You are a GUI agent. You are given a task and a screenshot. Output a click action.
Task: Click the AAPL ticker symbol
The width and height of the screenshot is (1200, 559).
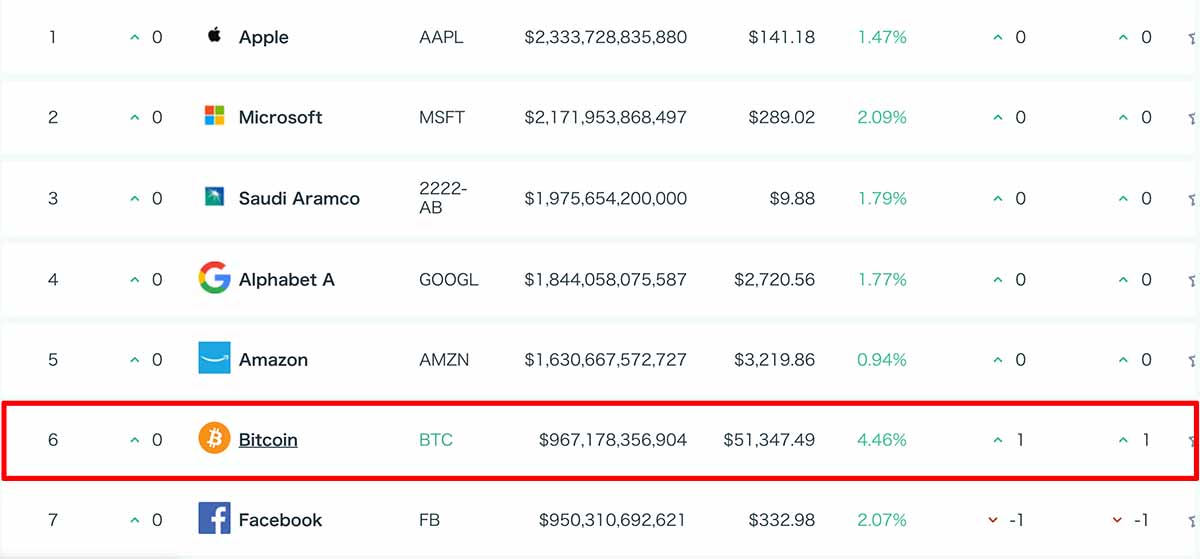click(x=442, y=37)
